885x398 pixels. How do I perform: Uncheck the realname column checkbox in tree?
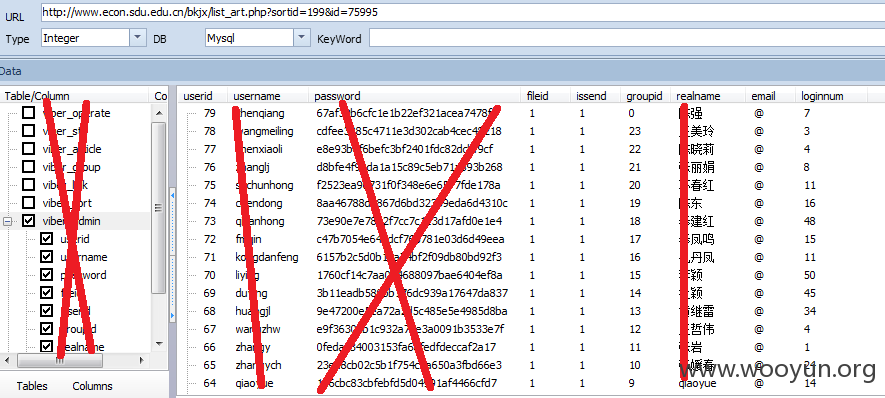click(x=47, y=347)
